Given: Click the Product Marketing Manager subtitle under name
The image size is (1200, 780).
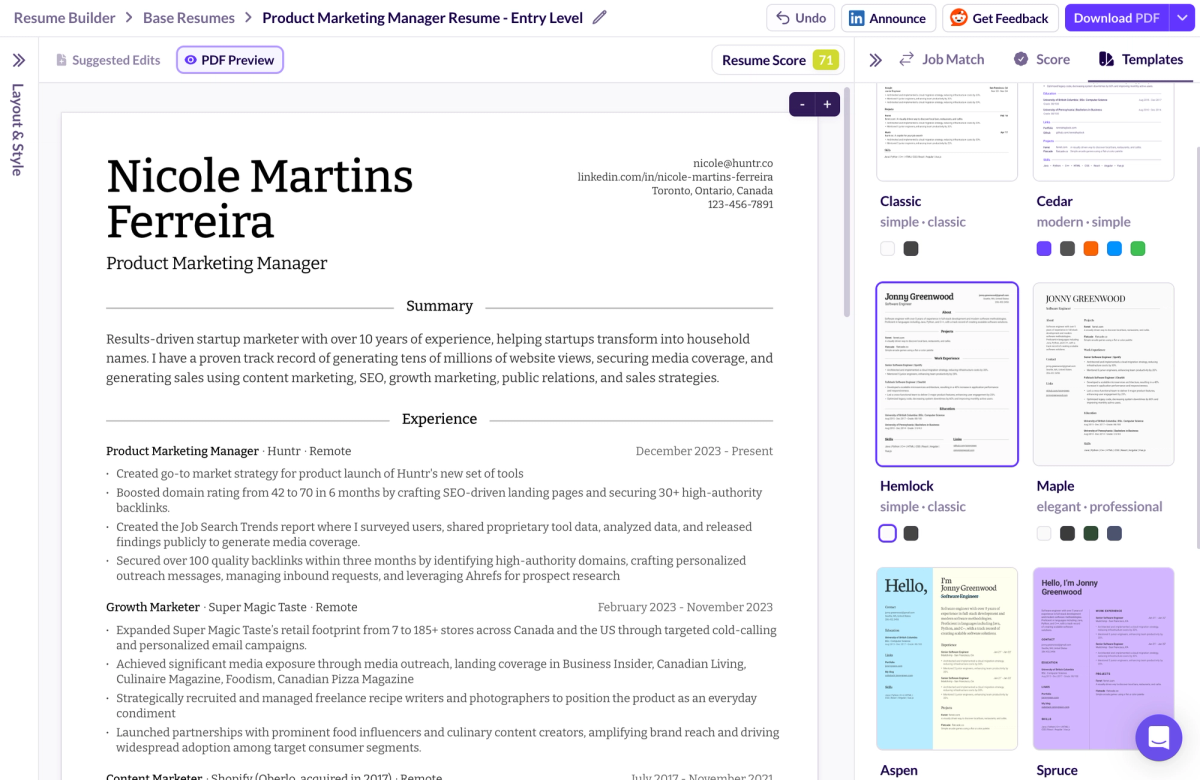Looking at the screenshot, I should pos(217,263).
